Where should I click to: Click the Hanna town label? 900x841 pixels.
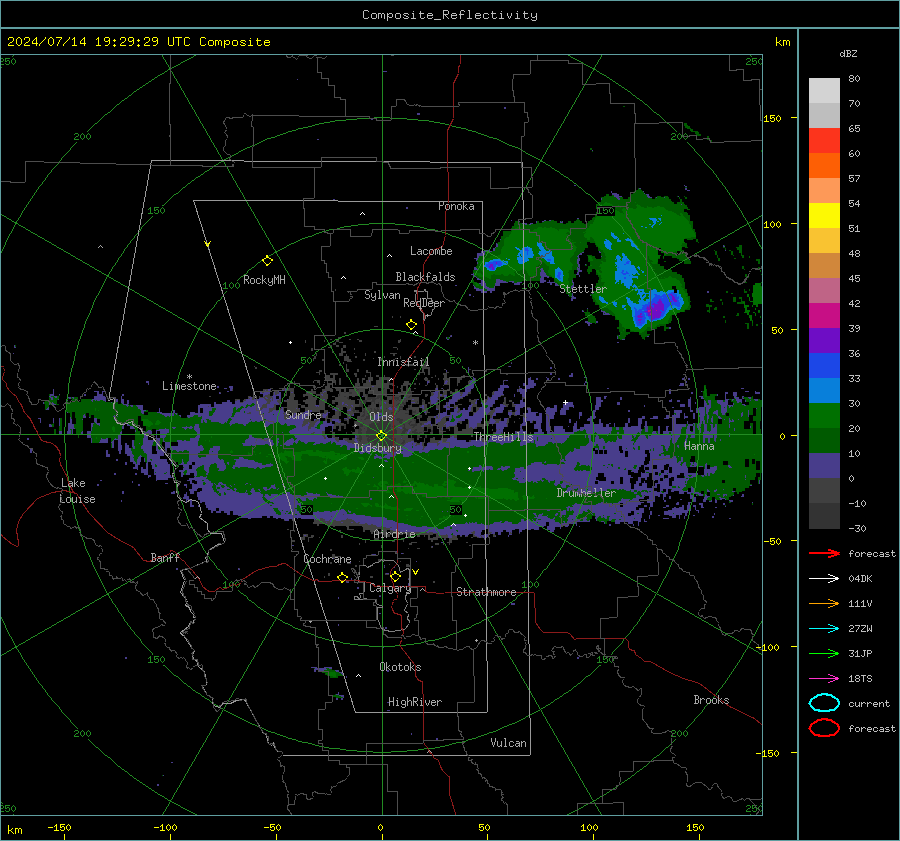tap(699, 446)
